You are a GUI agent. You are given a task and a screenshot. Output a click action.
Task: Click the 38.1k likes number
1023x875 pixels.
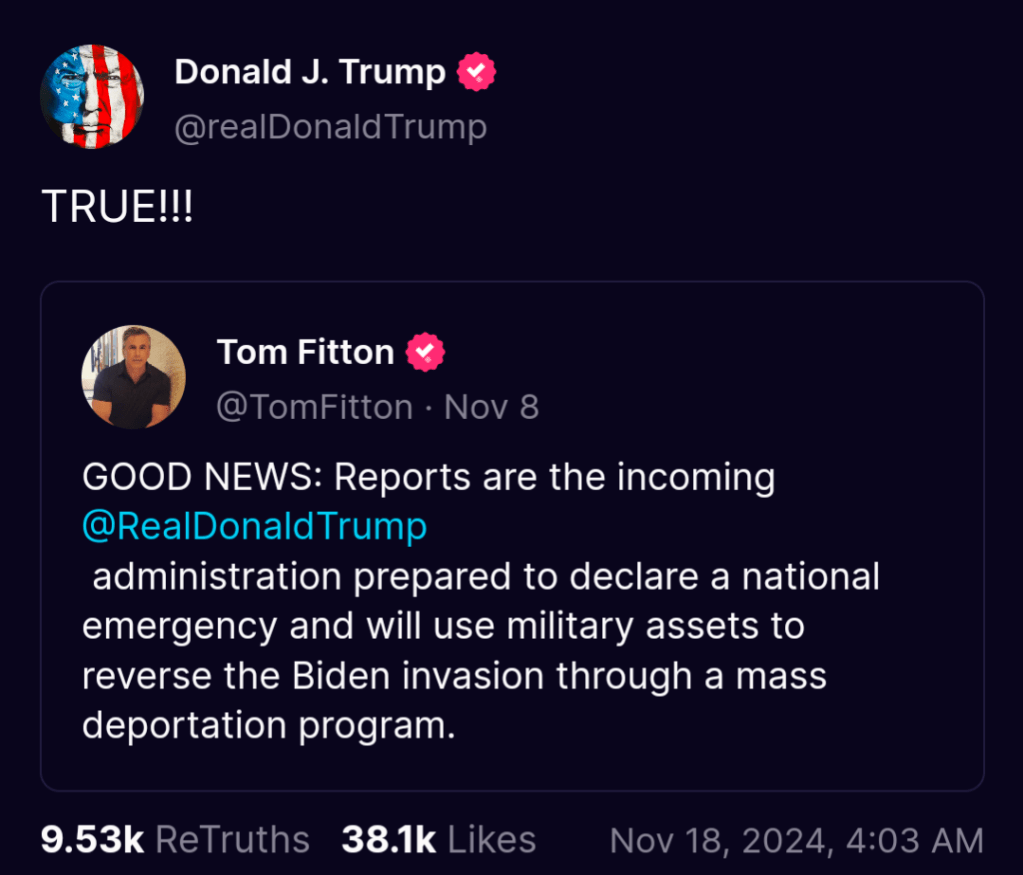pyautogui.click(x=388, y=840)
